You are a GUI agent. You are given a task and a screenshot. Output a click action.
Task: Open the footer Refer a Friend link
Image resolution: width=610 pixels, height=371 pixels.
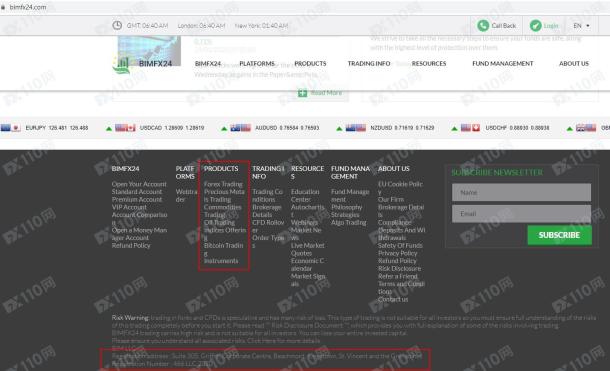398,276
